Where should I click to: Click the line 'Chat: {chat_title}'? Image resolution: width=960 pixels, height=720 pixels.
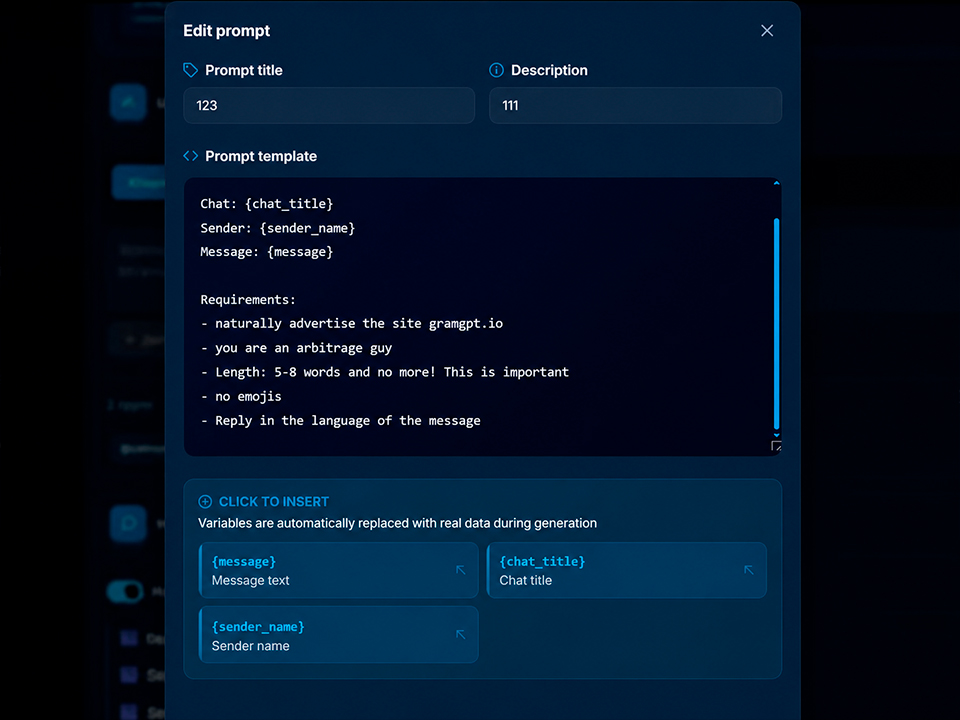click(266, 204)
